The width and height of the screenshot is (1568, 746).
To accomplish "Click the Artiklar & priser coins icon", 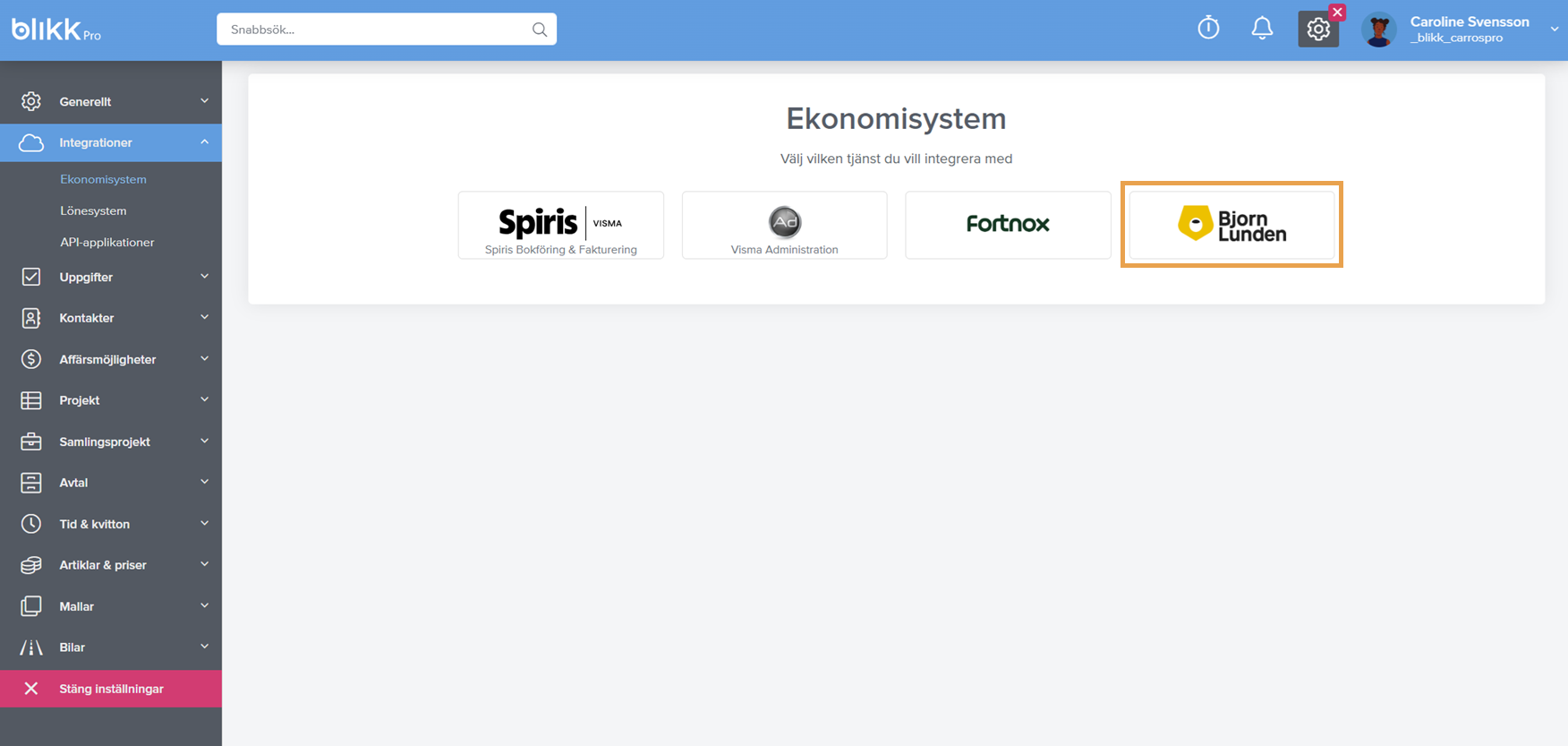I will tap(31, 565).
